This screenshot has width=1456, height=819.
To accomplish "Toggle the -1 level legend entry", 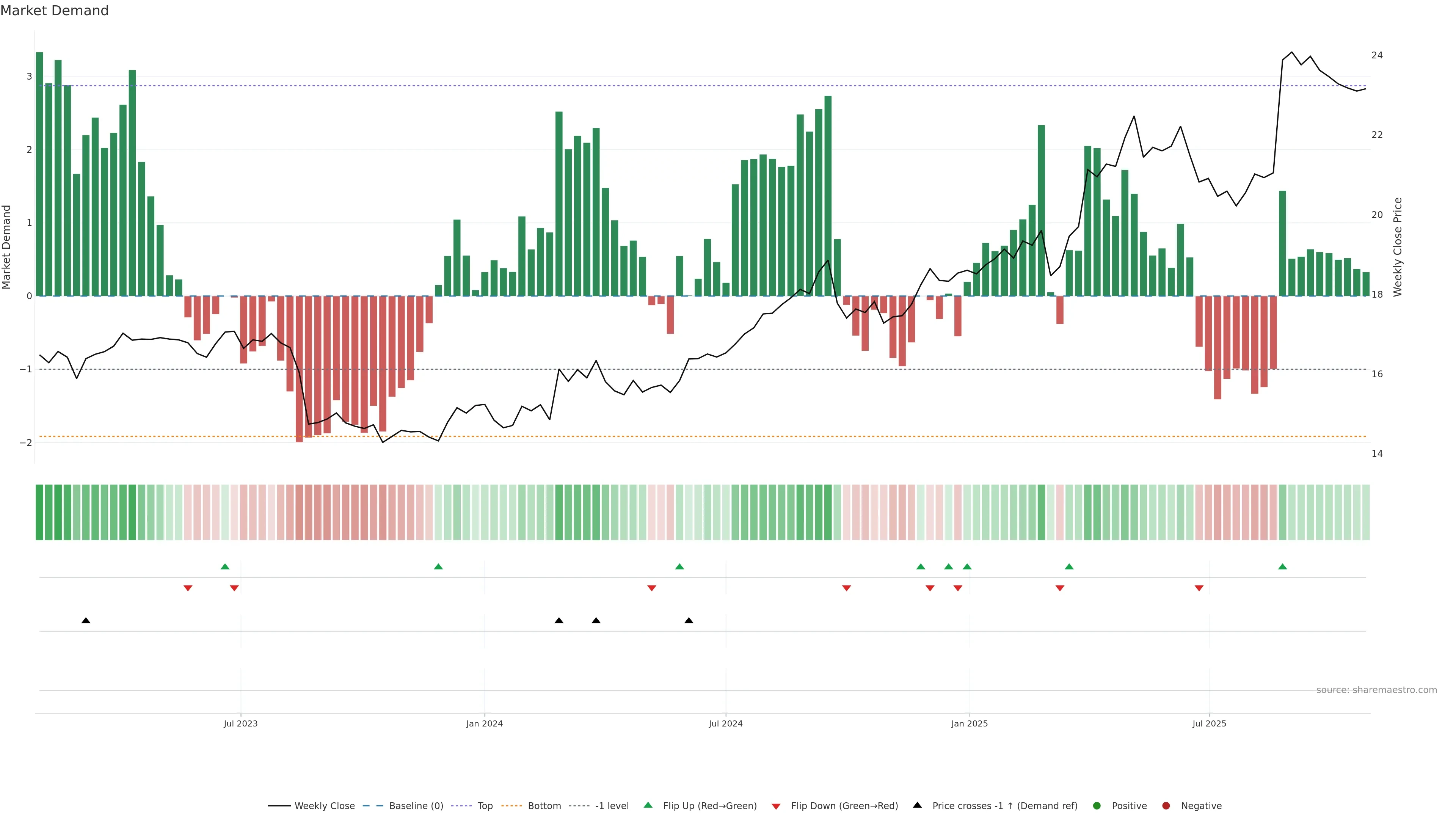I will [612, 806].
